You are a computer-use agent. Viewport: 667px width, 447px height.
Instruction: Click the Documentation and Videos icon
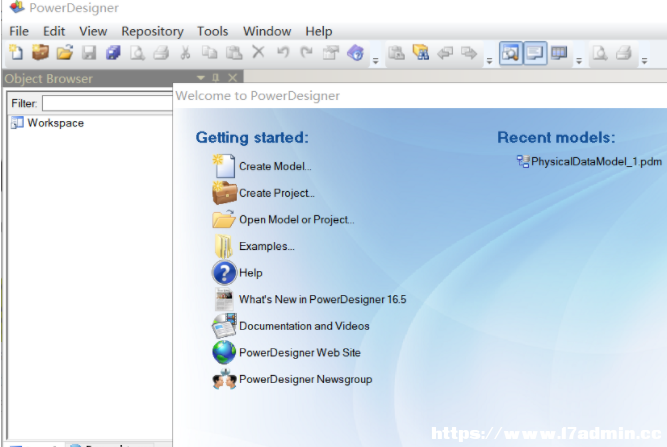tap(224, 326)
